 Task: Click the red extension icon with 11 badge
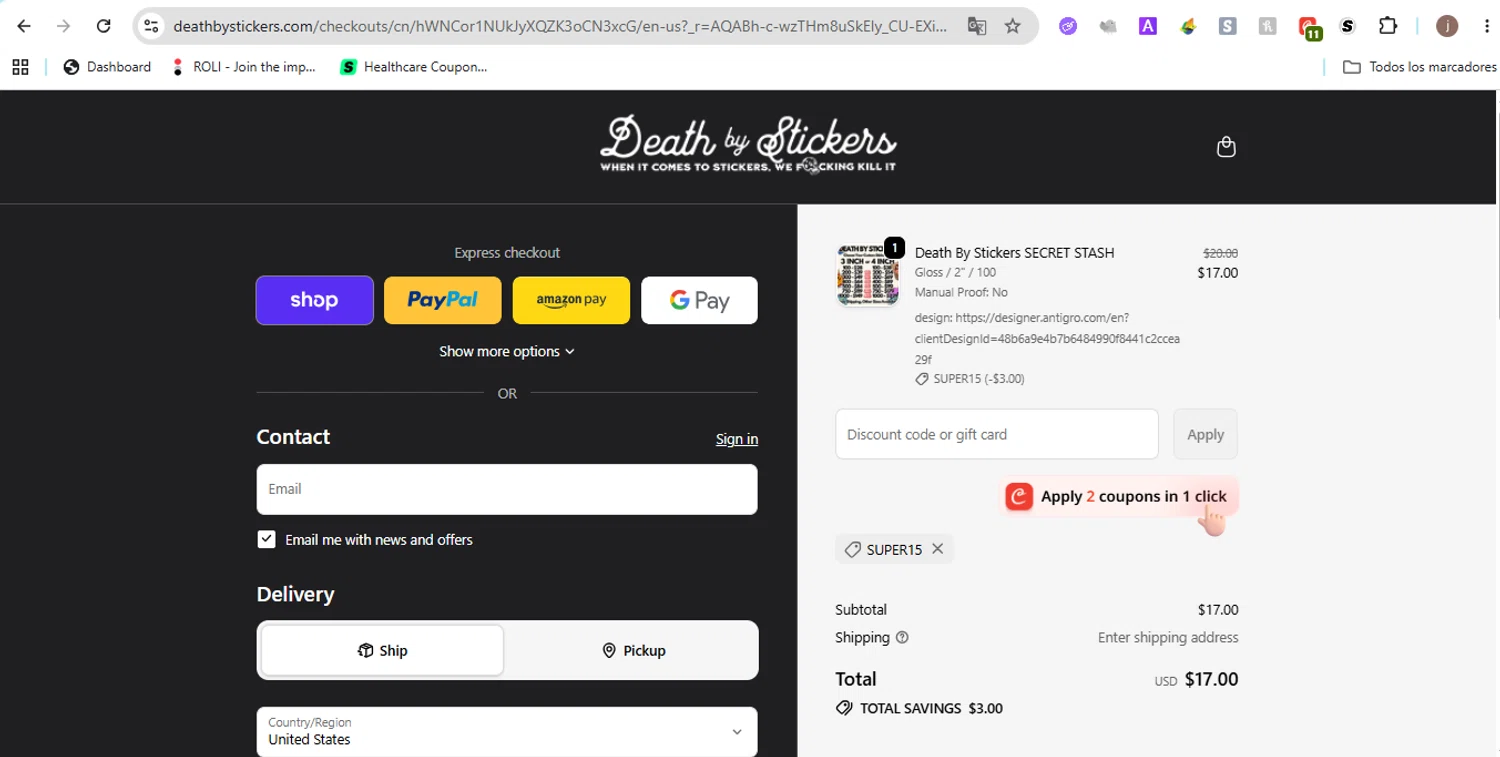pyautogui.click(x=1309, y=28)
